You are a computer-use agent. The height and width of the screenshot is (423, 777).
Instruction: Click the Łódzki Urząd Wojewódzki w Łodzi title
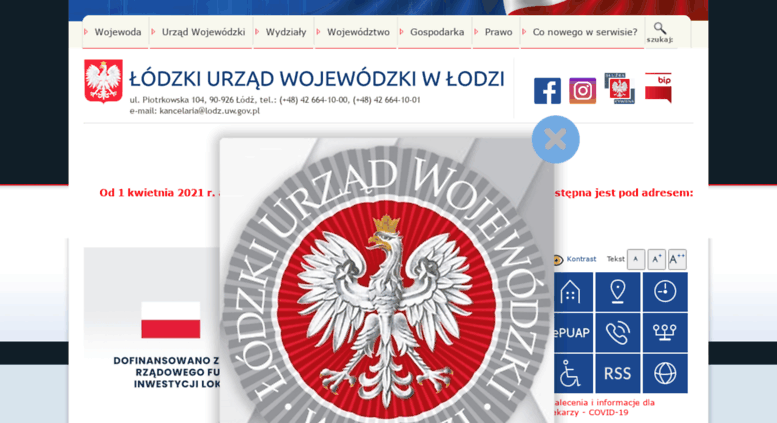(317, 79)
